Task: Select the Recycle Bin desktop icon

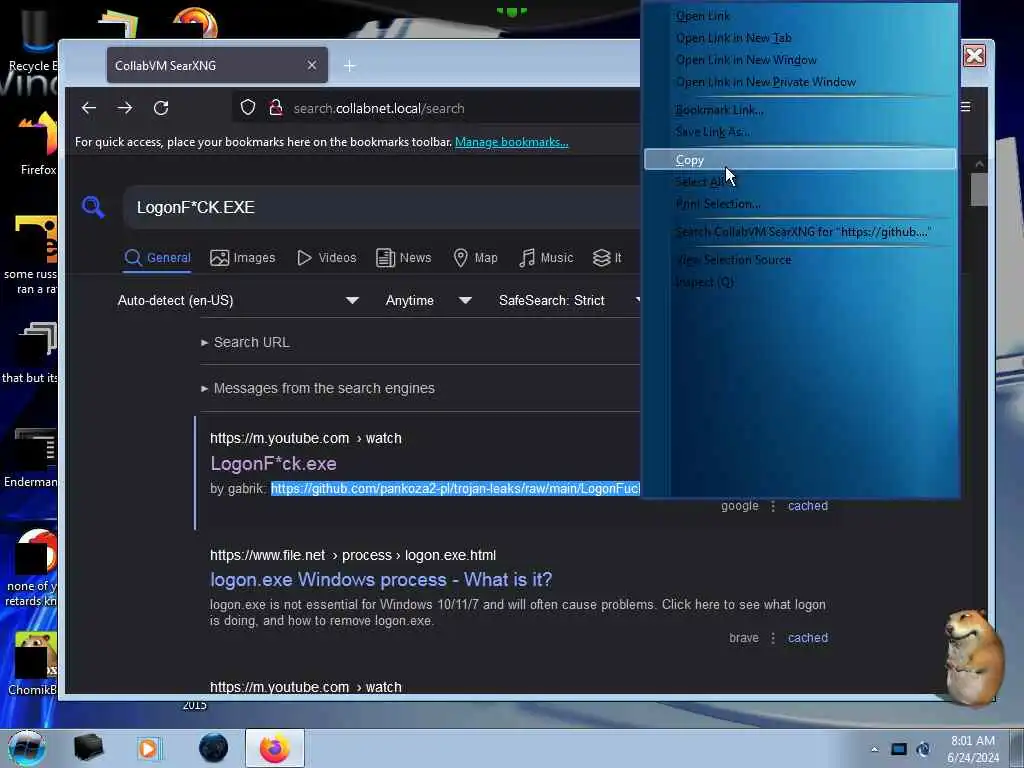Action: click(33, 38)
